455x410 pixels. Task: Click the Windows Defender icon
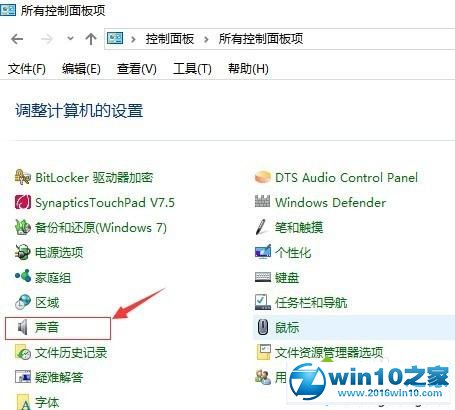coord(262,202)
